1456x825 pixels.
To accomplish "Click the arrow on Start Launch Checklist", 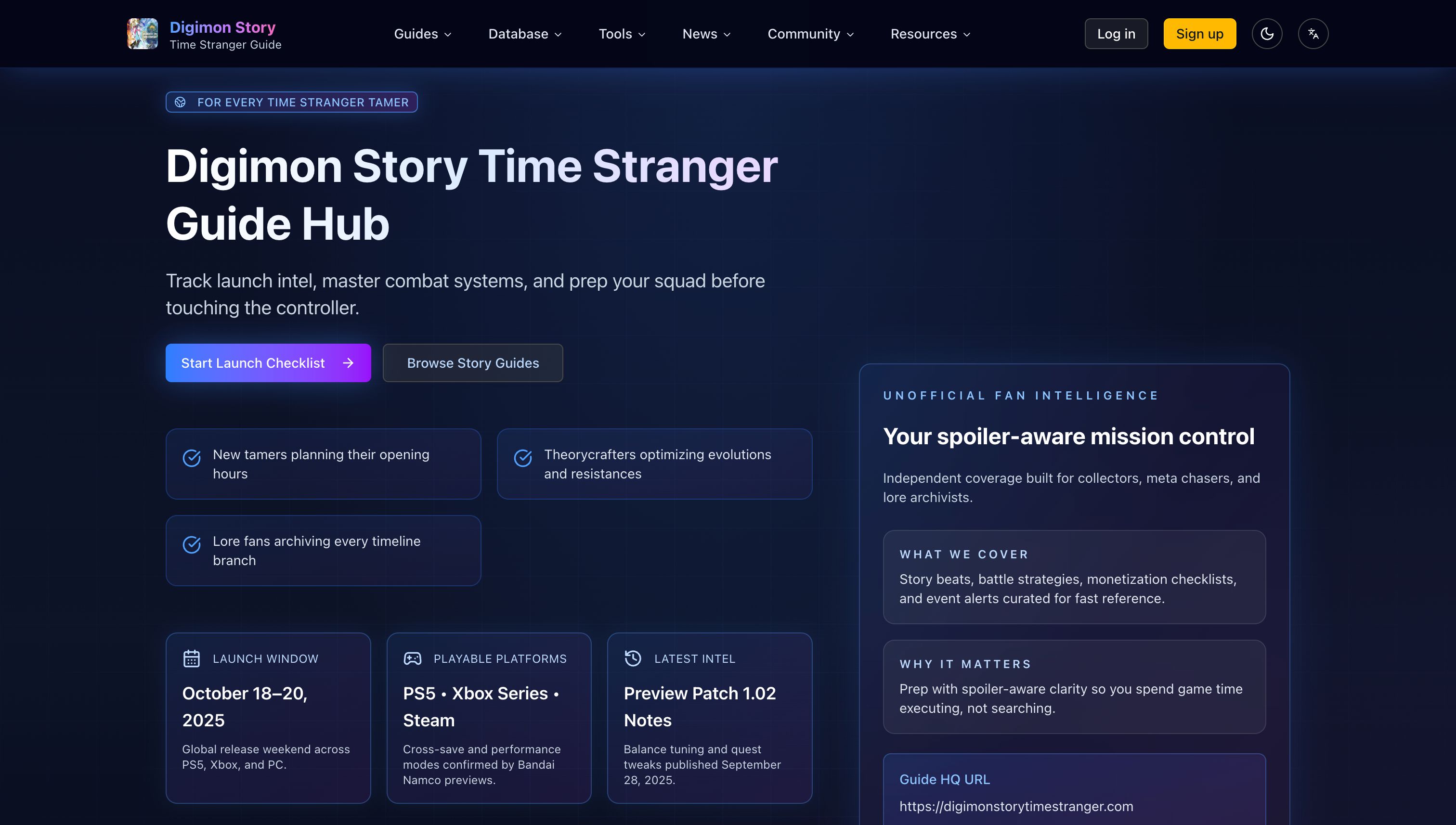I will [348, 362].
